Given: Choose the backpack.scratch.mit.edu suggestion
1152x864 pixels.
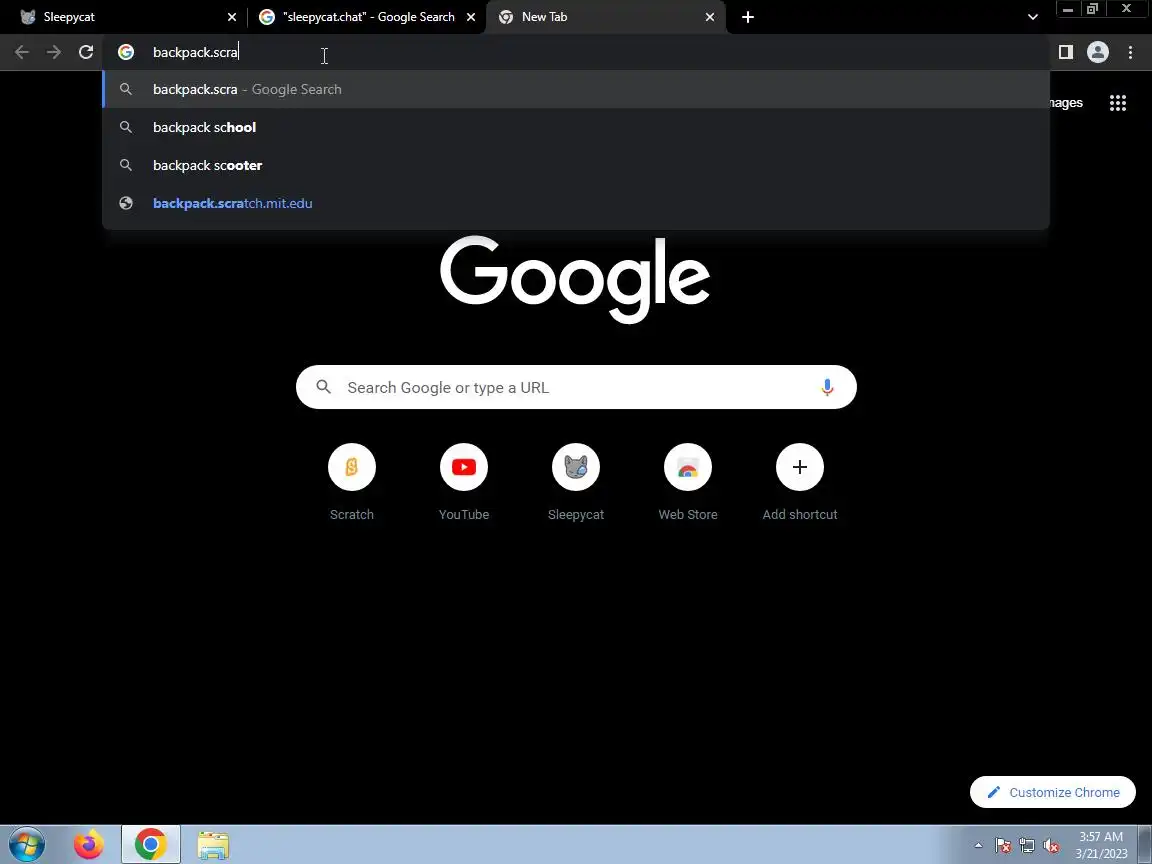Looking at the screenshot, I should (576, 204).
